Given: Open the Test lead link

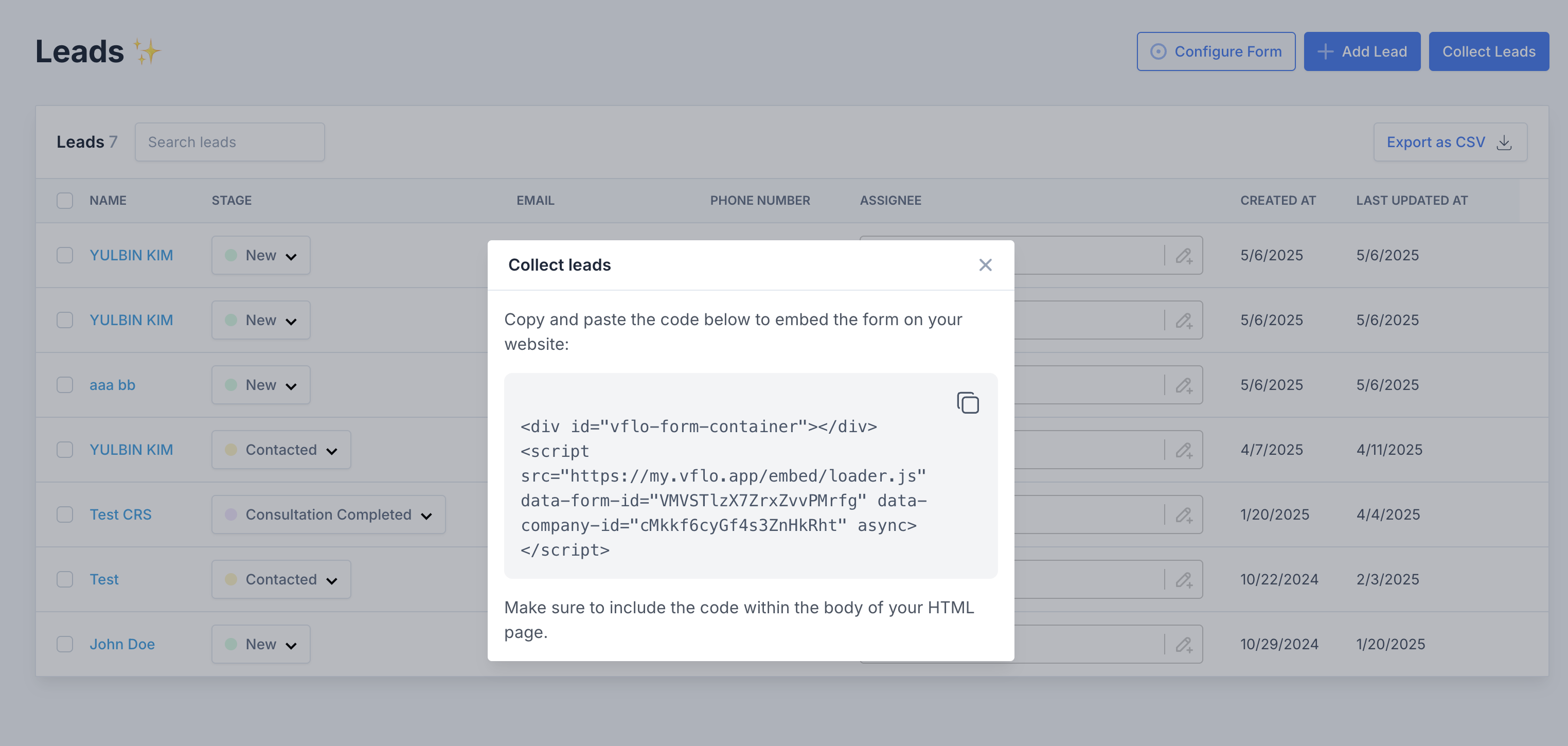Looking at the screenshot, I should point(104,579).
